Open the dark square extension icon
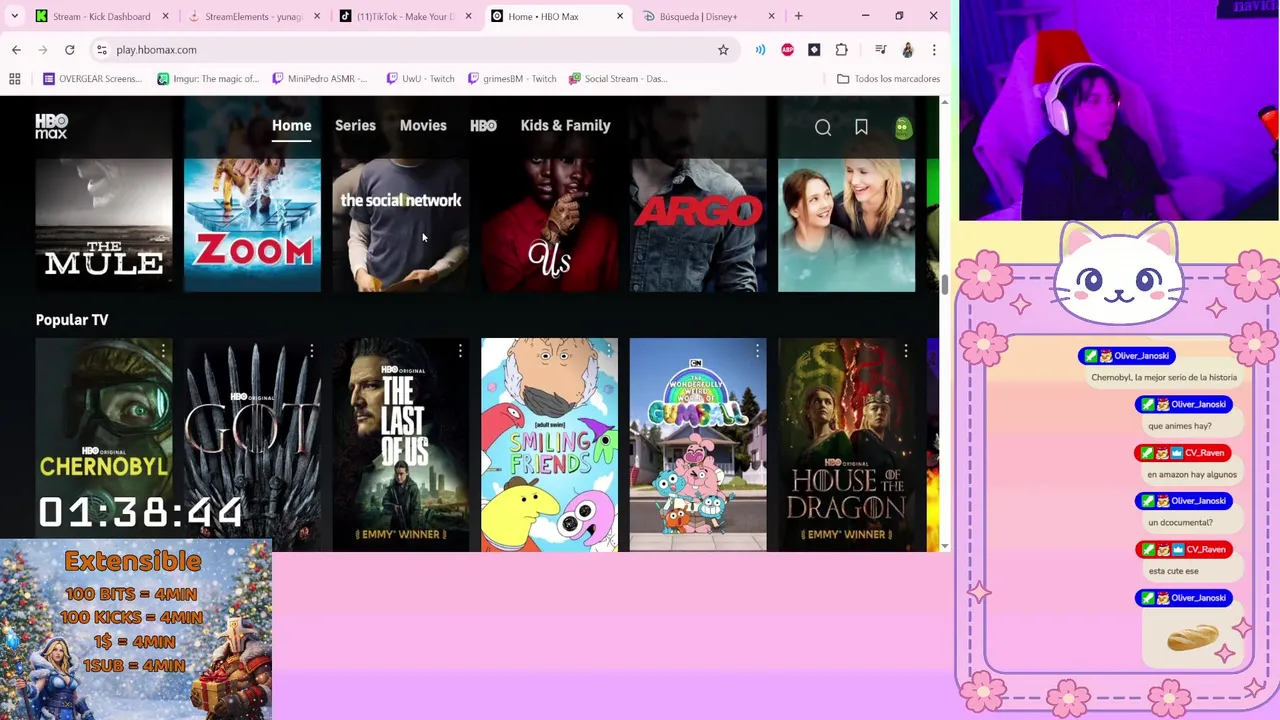 click(x=814, y=49)
